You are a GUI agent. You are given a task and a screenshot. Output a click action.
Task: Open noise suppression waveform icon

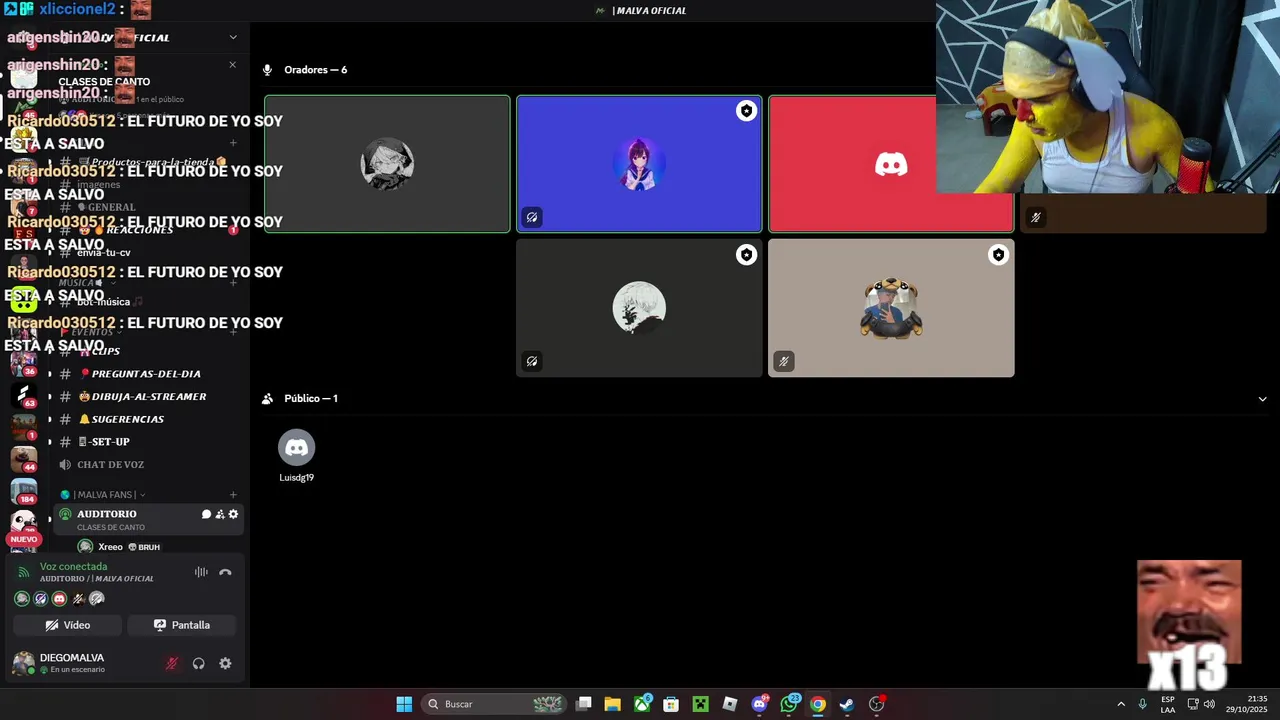tap(201, 572)
